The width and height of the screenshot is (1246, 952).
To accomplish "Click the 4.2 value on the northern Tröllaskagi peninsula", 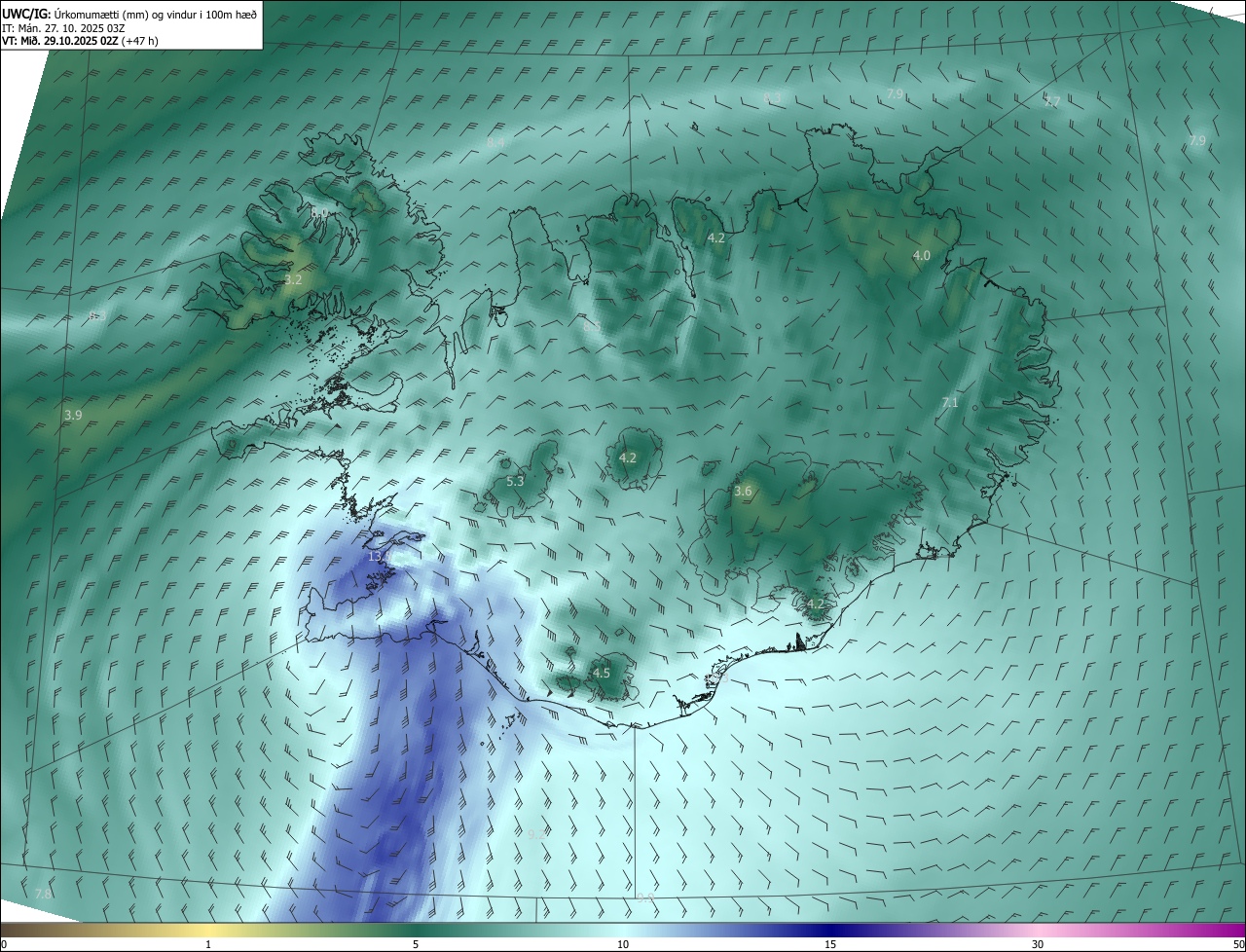I will 716,238.
